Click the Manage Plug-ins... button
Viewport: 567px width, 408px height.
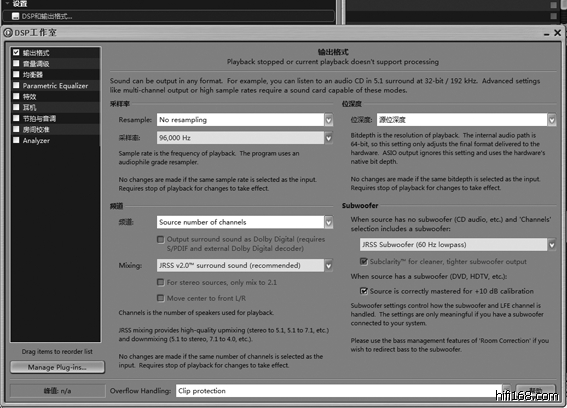(57, 367)
